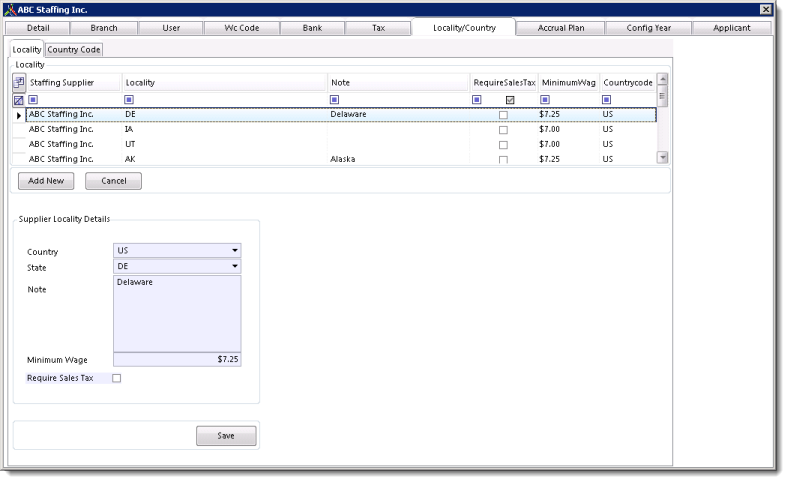Click filter icon under Countrycode column

click(606, 100)
